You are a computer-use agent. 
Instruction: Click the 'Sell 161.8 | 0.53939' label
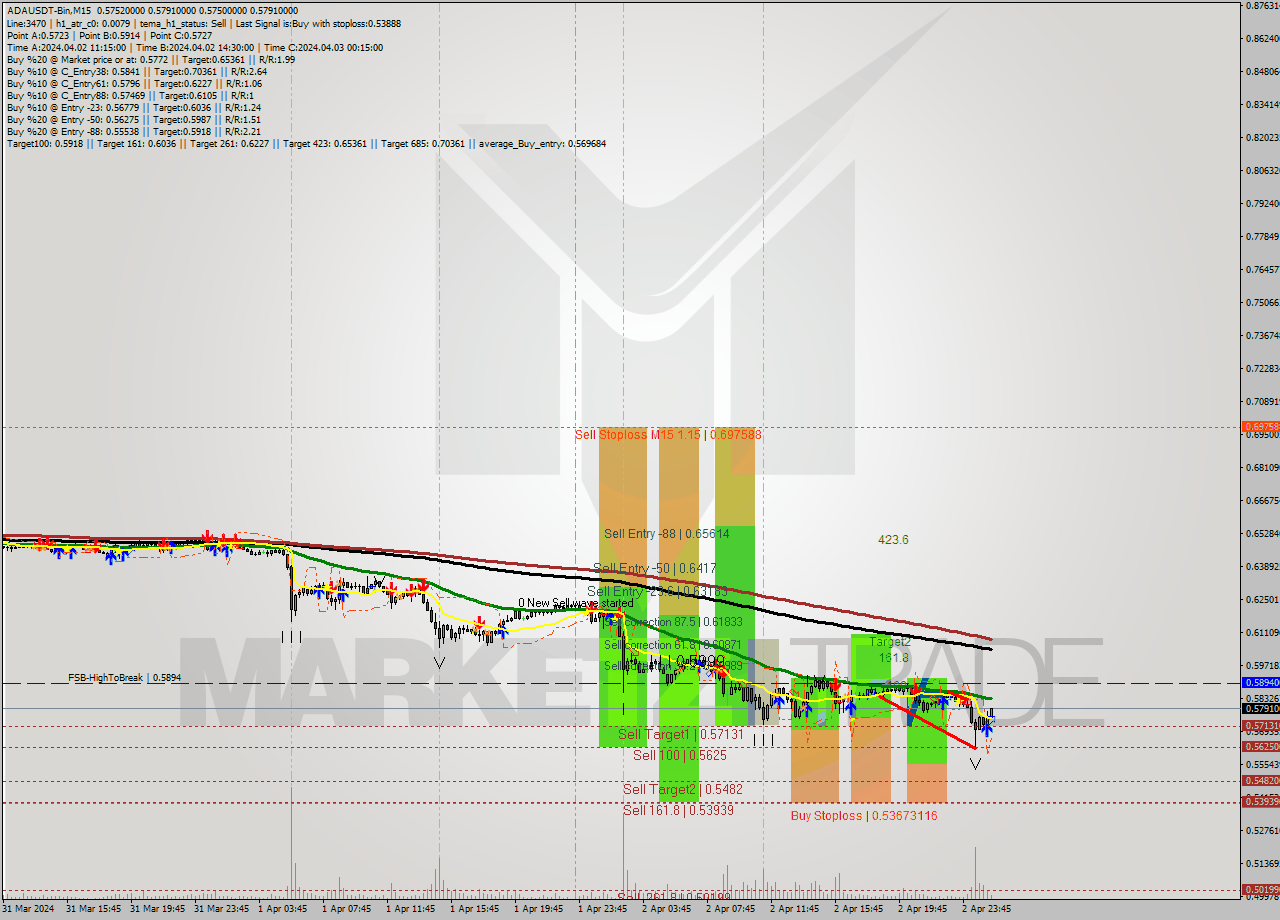coord(678,810)
